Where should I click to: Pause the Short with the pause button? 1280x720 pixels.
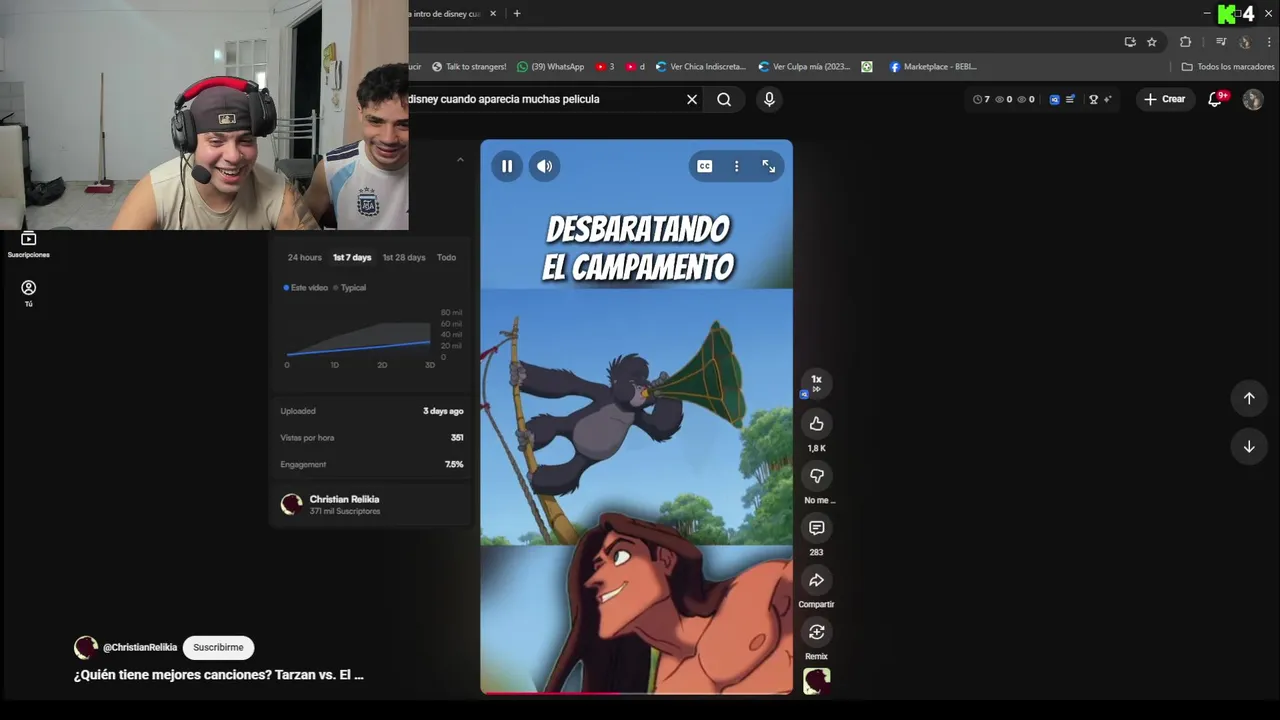coord(507,166)
